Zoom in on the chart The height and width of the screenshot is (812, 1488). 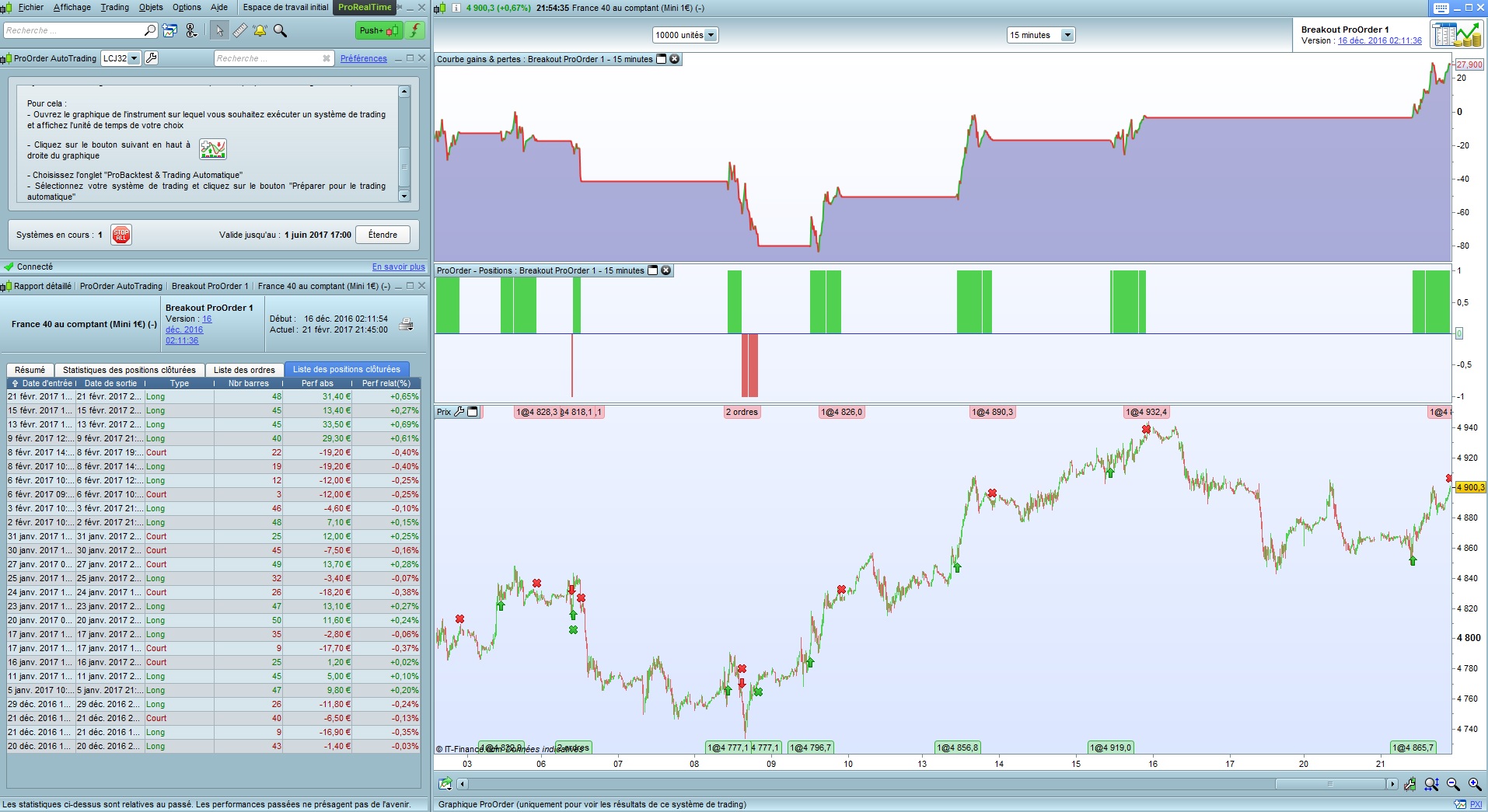point(1474,784)
